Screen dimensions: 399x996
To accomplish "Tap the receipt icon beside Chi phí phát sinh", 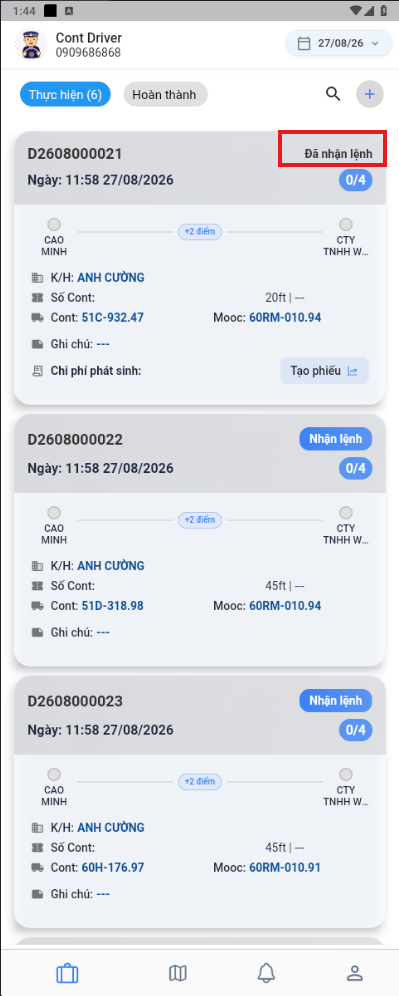I will [x=37, y=371].
